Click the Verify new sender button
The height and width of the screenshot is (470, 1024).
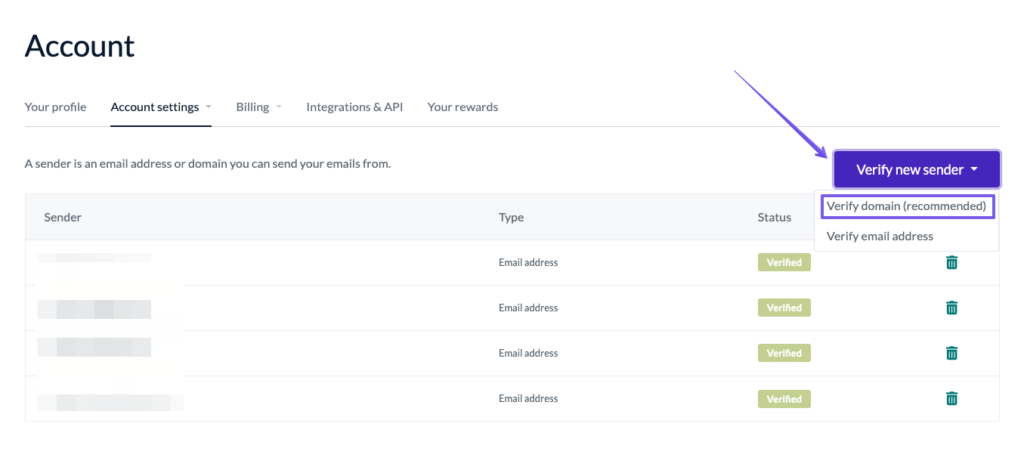916,170
